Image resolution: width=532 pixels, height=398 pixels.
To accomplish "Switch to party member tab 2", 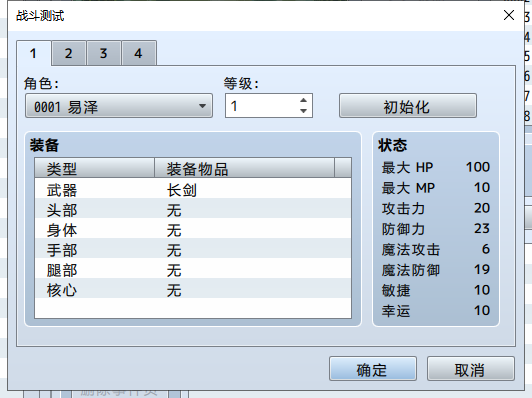I will (69, 53).
